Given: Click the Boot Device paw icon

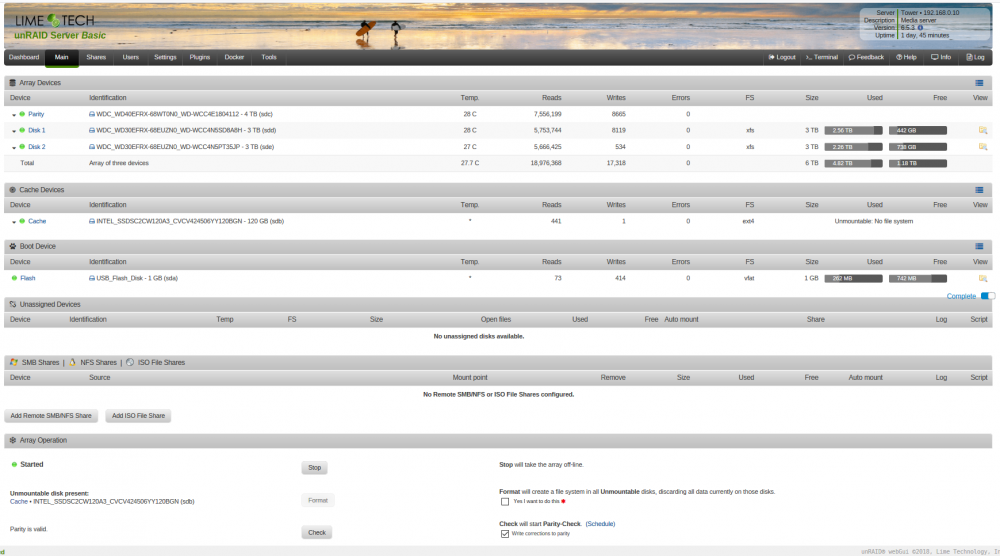Looking at the screenshot, I should tap(13, 246).
